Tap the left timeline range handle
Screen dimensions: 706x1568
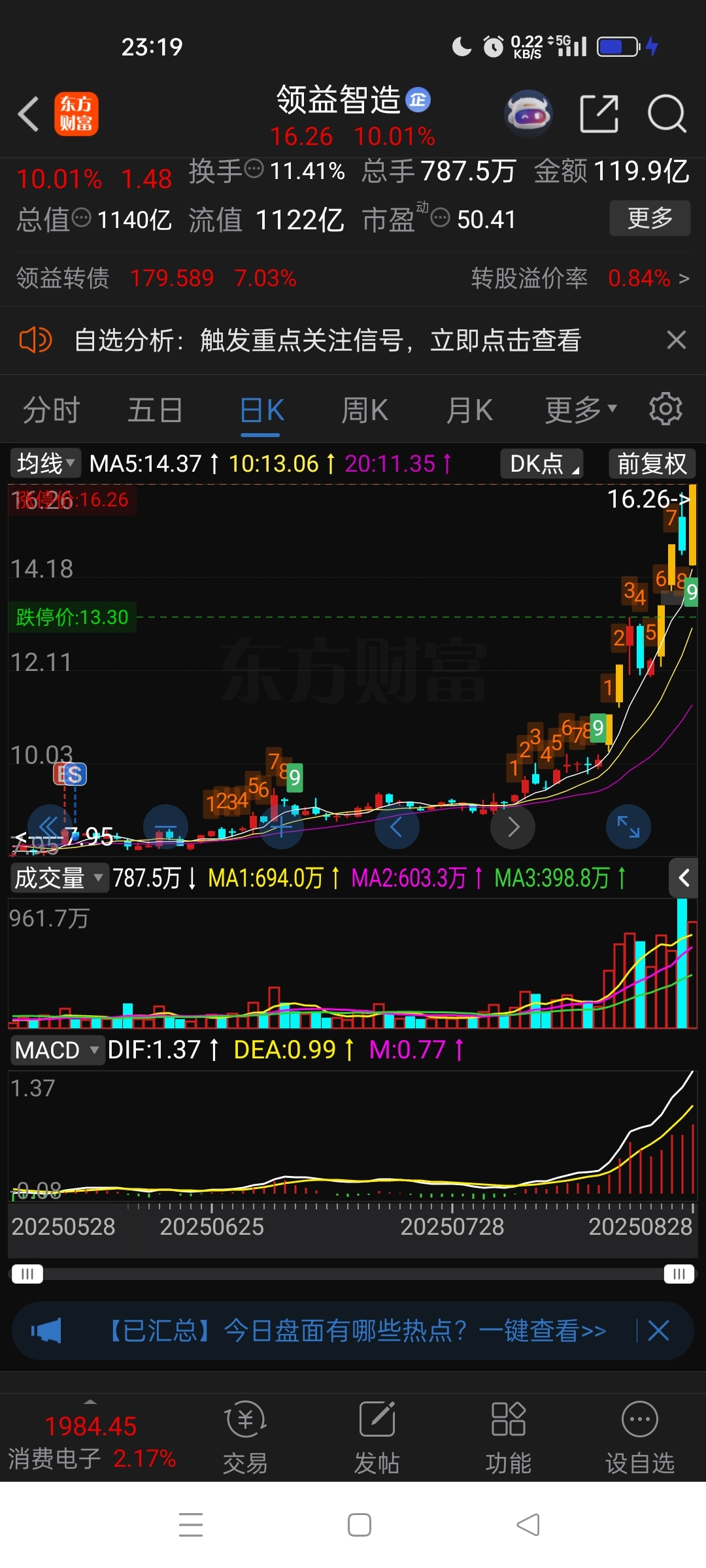27,1273
